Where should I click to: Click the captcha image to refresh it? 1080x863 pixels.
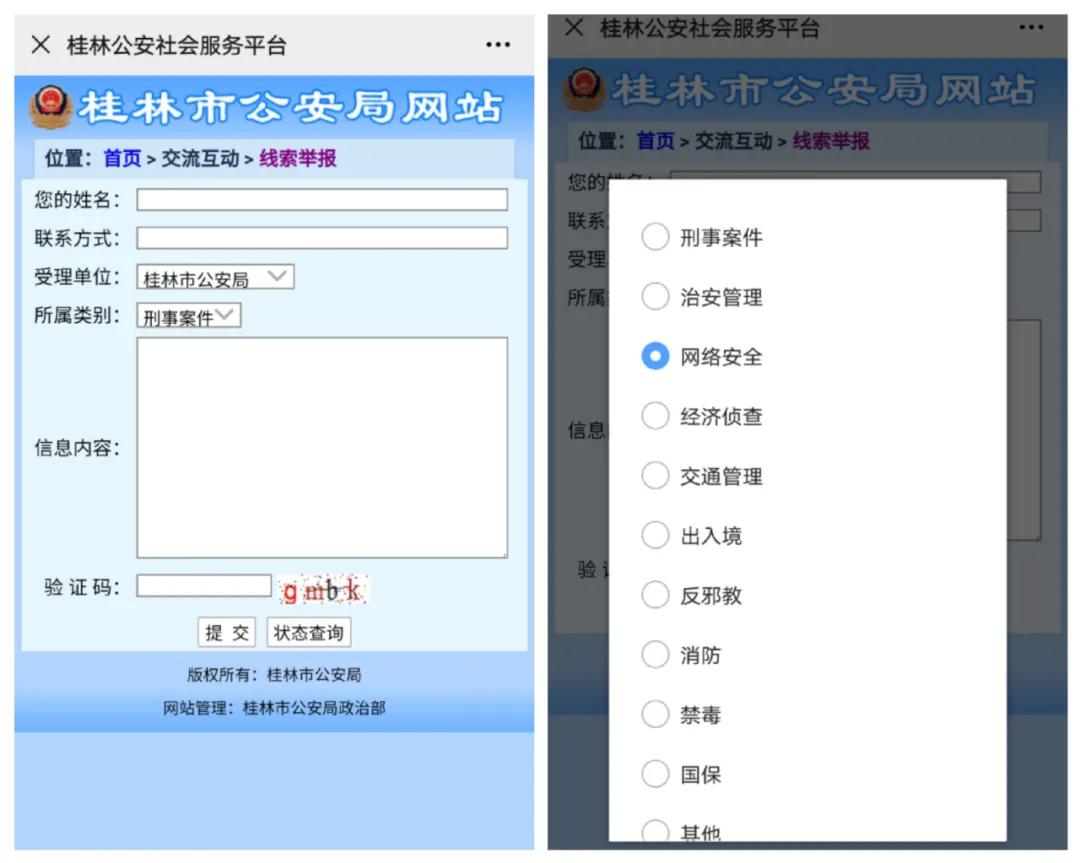[324, 588]
